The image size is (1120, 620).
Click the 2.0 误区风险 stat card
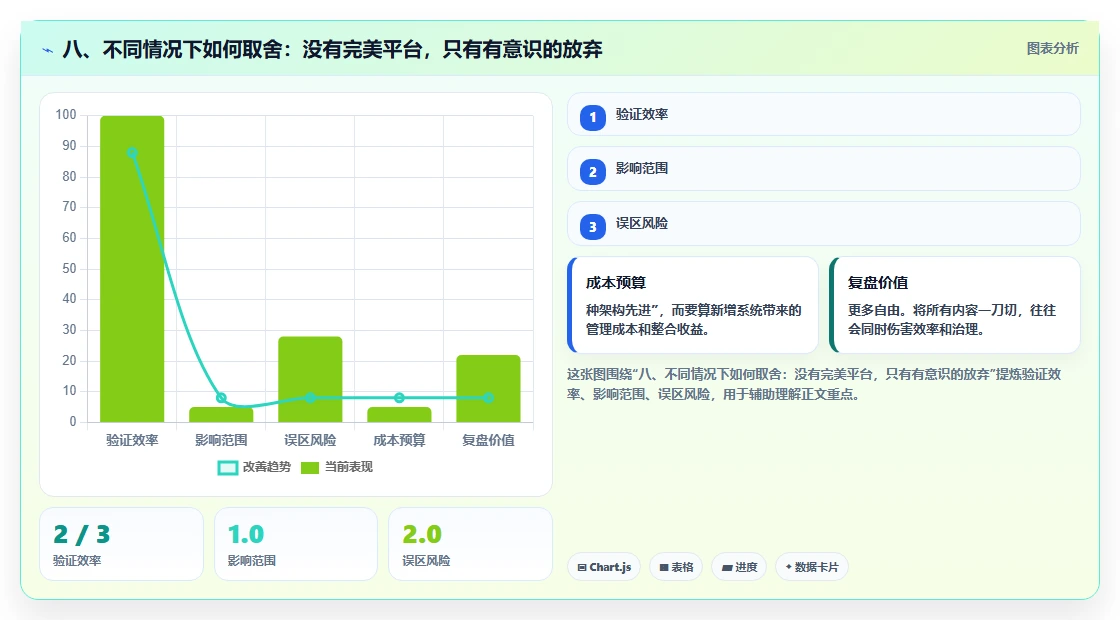pos(471,544)
